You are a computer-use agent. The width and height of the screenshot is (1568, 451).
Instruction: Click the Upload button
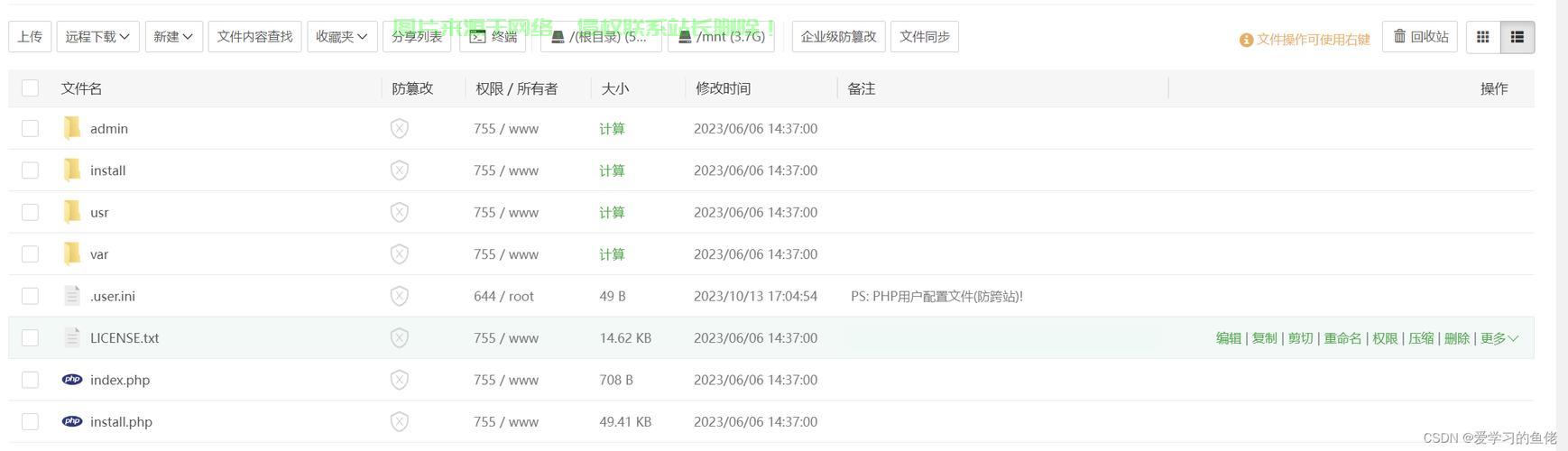[x=30, y=37]
